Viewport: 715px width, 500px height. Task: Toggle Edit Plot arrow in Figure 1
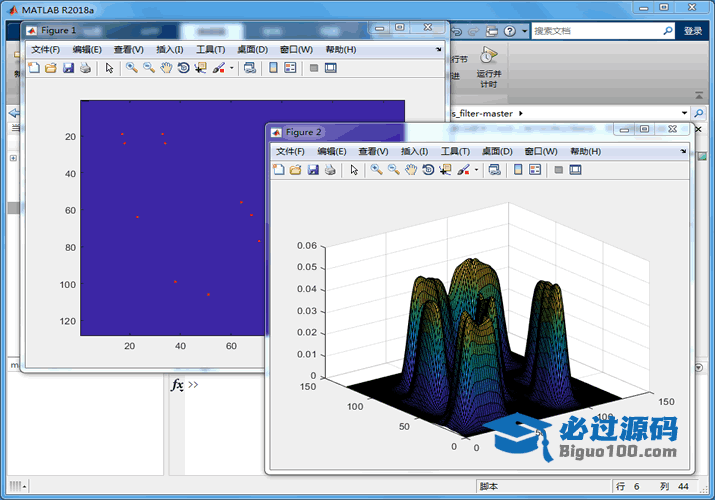point(108,68)
